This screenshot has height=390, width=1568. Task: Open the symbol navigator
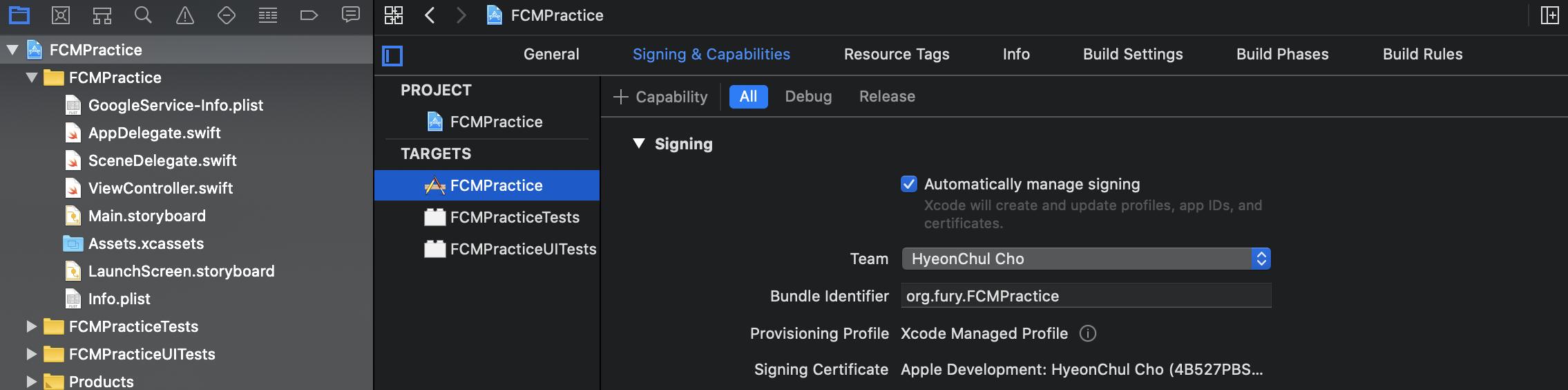tap(102, 15)
